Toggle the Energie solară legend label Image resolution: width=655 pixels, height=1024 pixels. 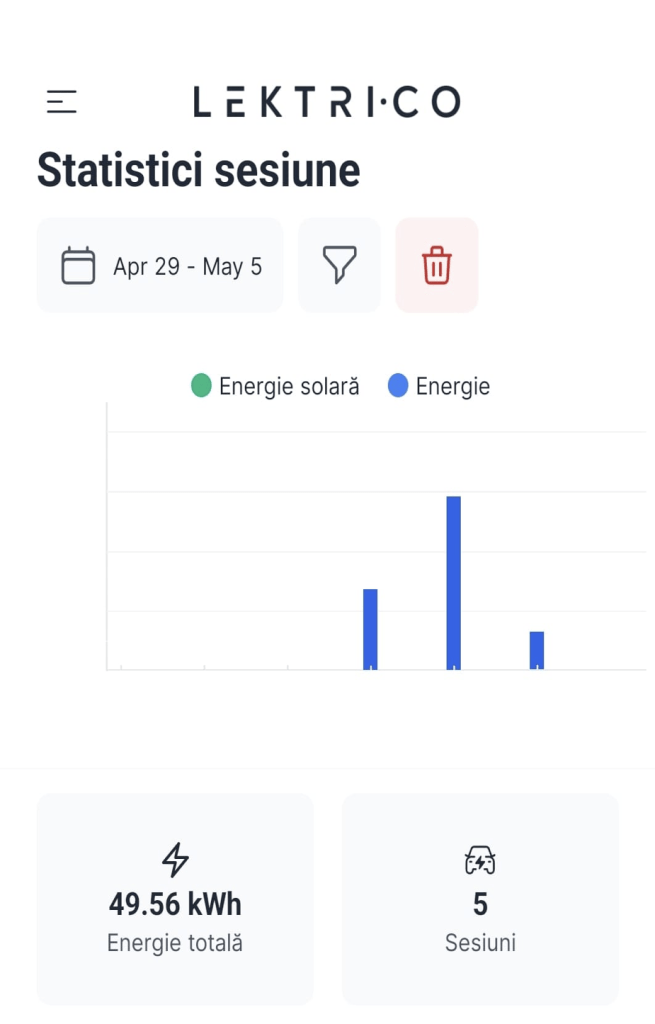pyautogui.click(x=289, y=386)
